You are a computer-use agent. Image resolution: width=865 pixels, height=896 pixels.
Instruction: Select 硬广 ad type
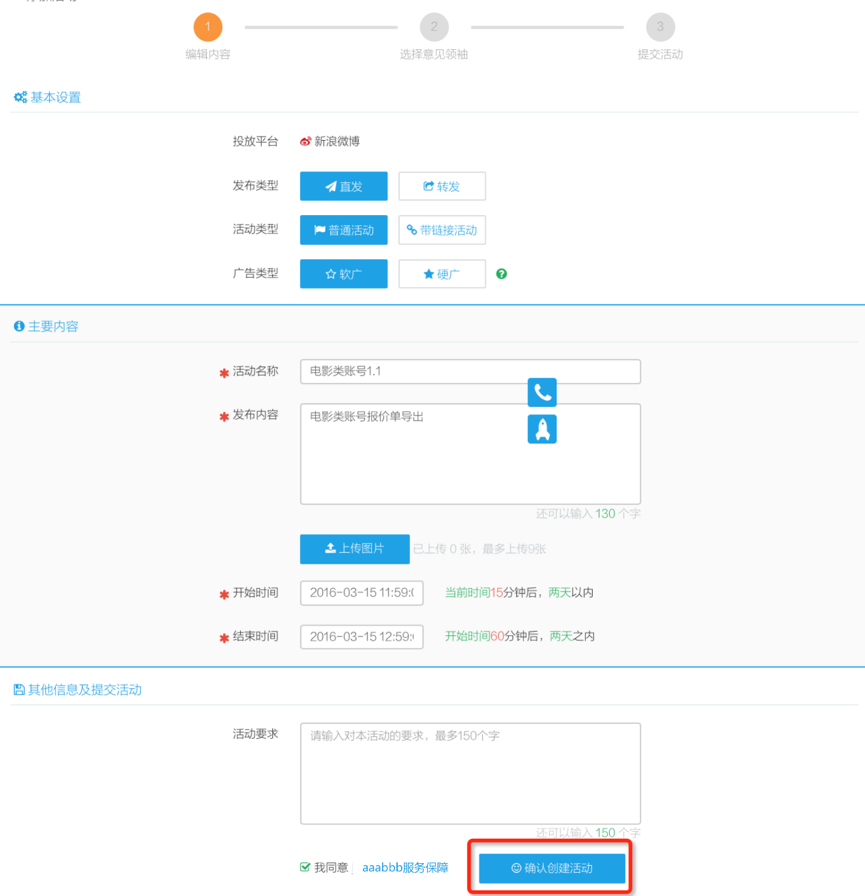(442, 274)
